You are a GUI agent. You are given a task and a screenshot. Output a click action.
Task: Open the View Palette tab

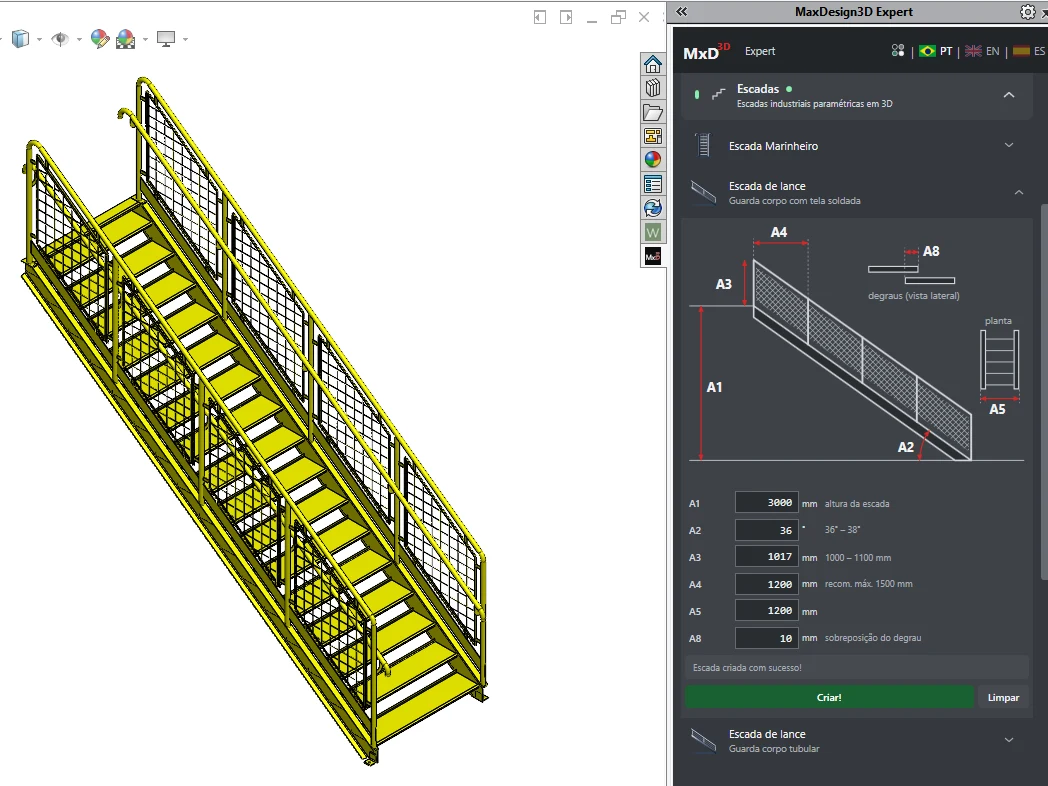[653, 136]
